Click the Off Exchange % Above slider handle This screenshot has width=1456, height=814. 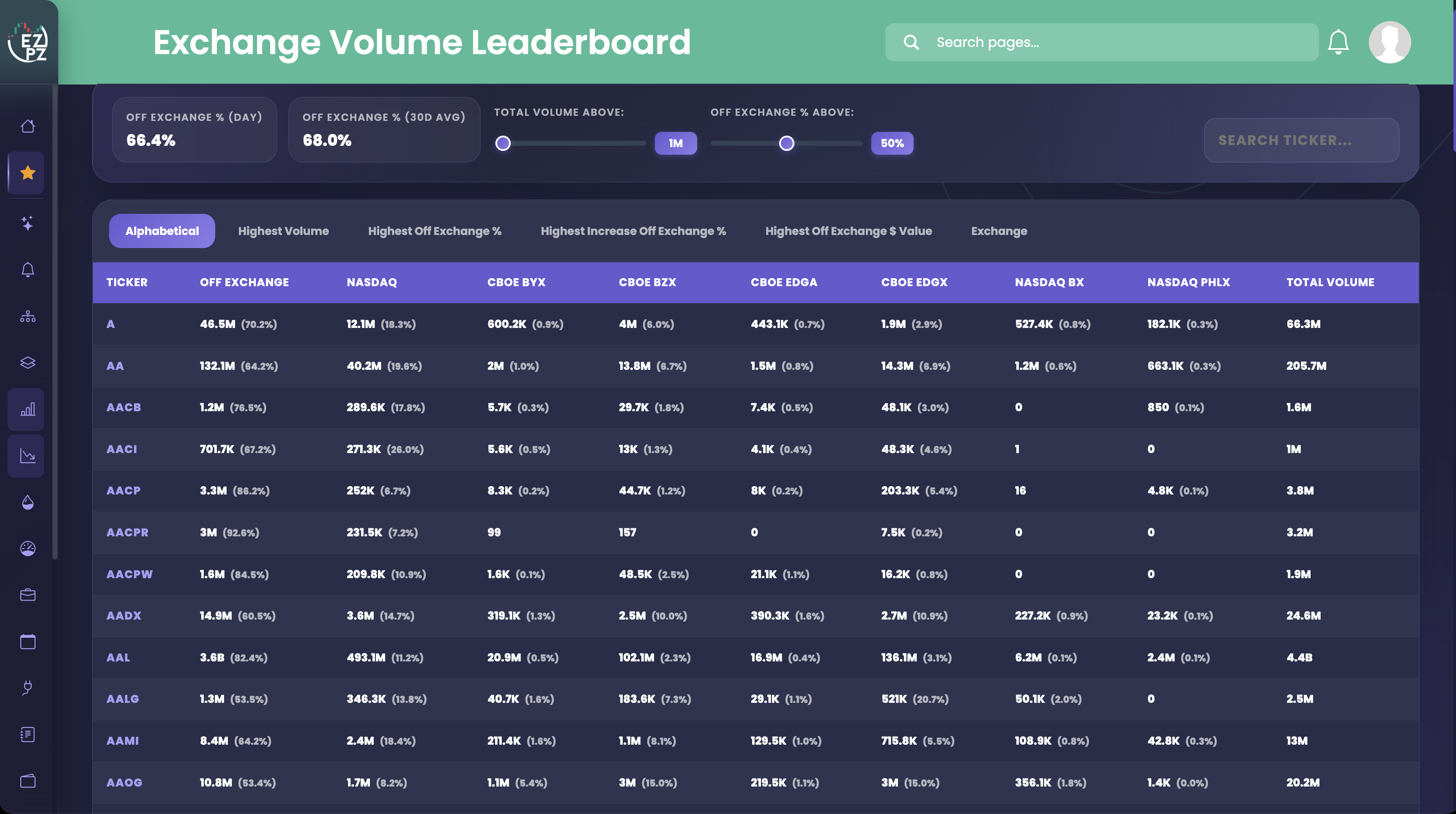(786, 143)
